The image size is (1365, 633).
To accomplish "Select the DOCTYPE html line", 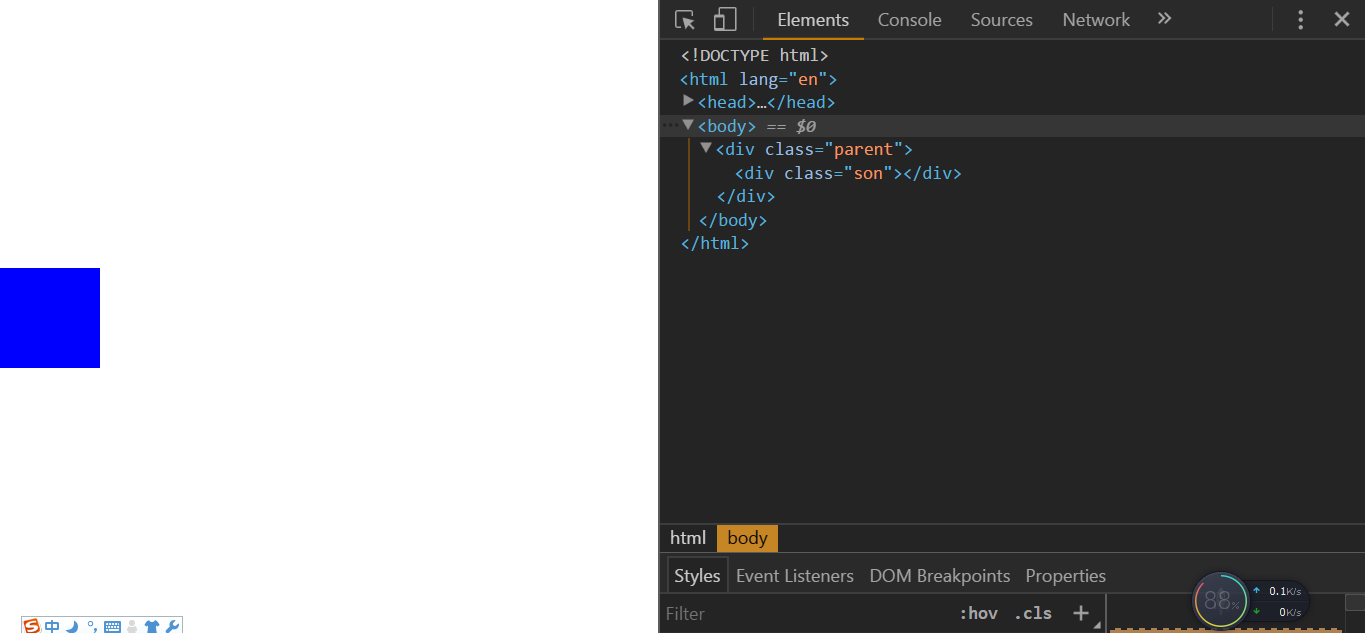I will [755, 56].
